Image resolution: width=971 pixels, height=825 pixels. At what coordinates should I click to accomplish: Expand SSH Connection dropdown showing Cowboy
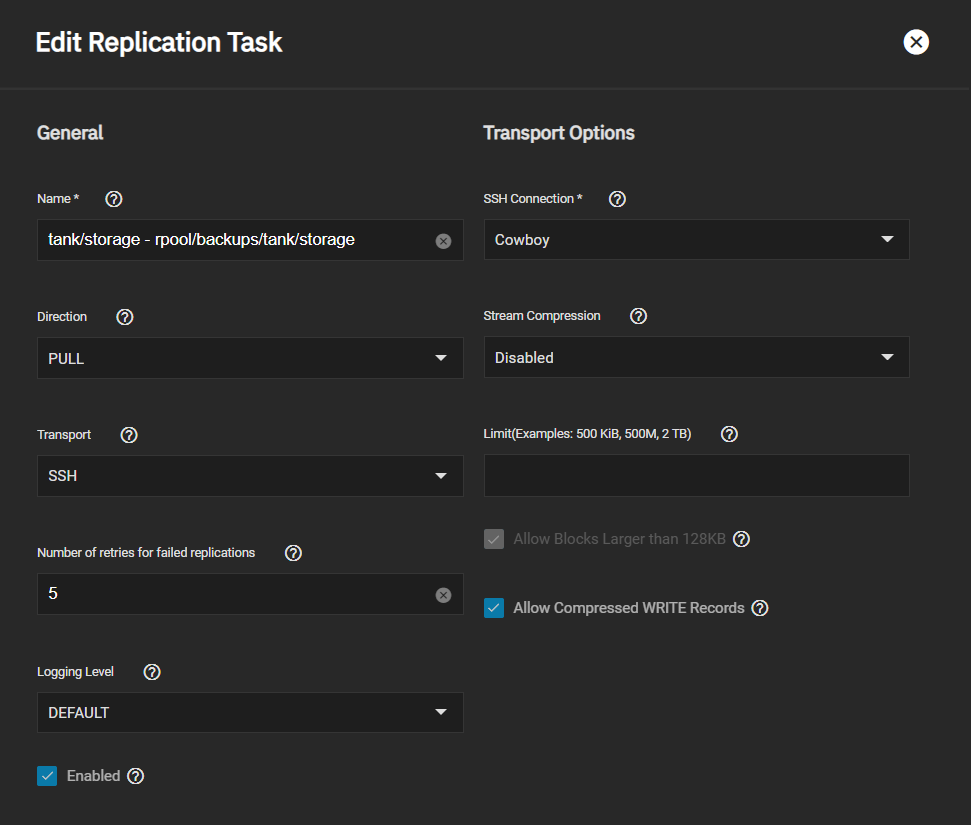pyautogui.click(x=696, y=240)
